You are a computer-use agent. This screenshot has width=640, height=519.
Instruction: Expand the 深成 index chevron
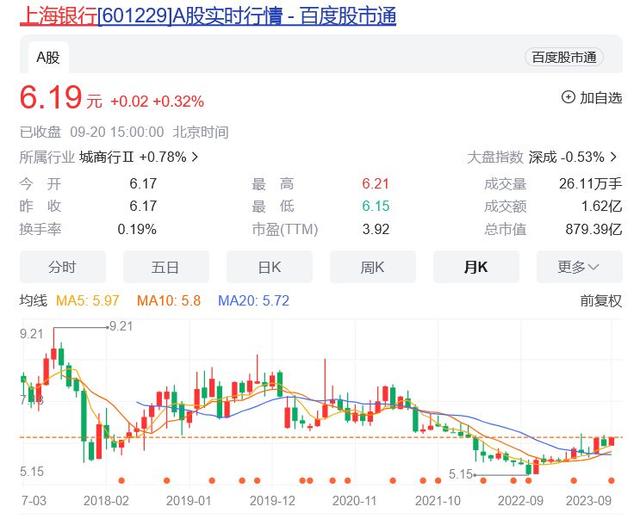point(613,157)
